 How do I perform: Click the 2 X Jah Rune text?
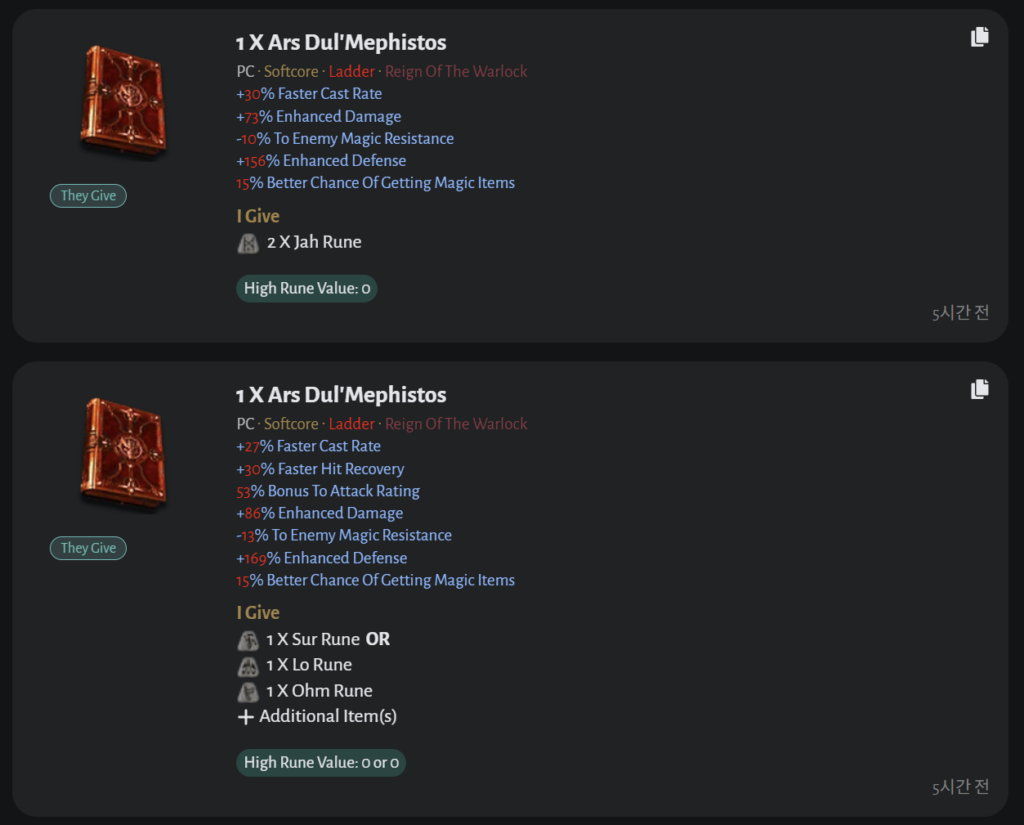pyautogui.click(x=314, y=242)
